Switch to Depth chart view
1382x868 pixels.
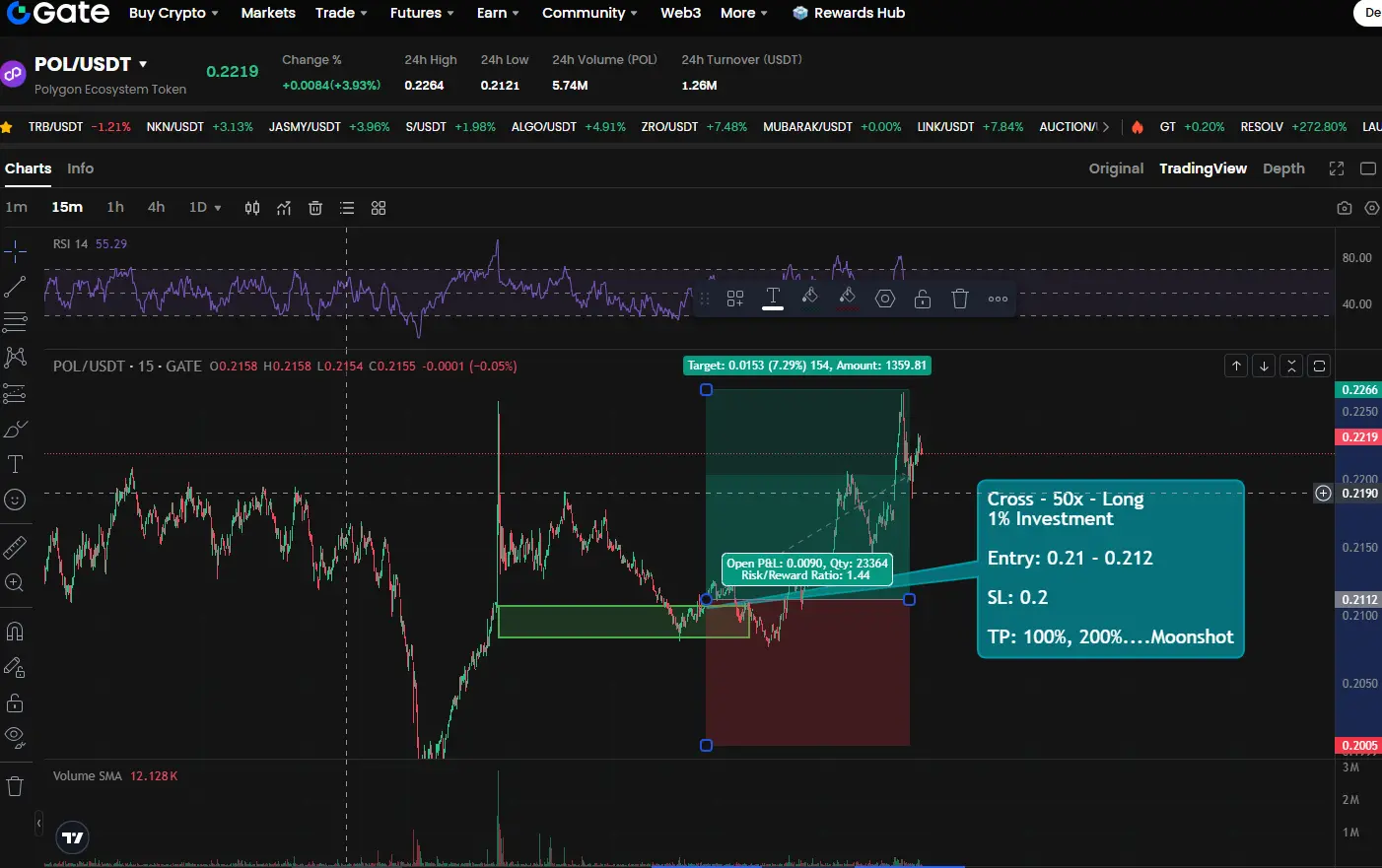click(x=1283, y=168)
